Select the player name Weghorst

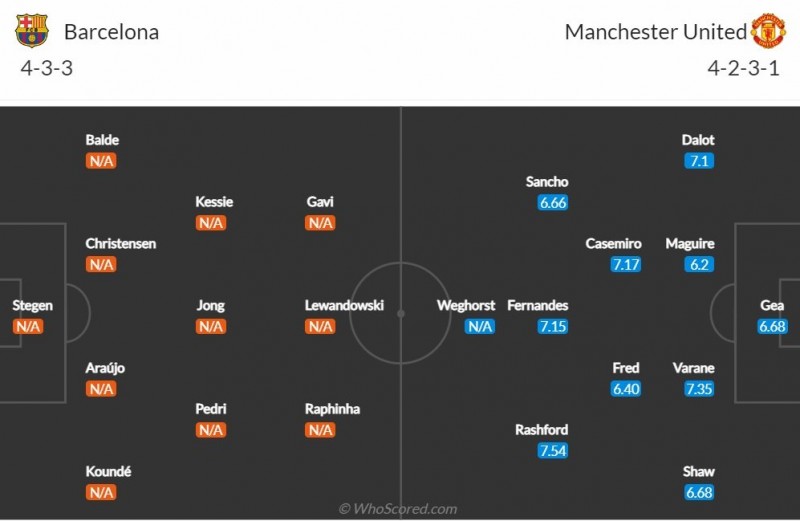[466, 305]
